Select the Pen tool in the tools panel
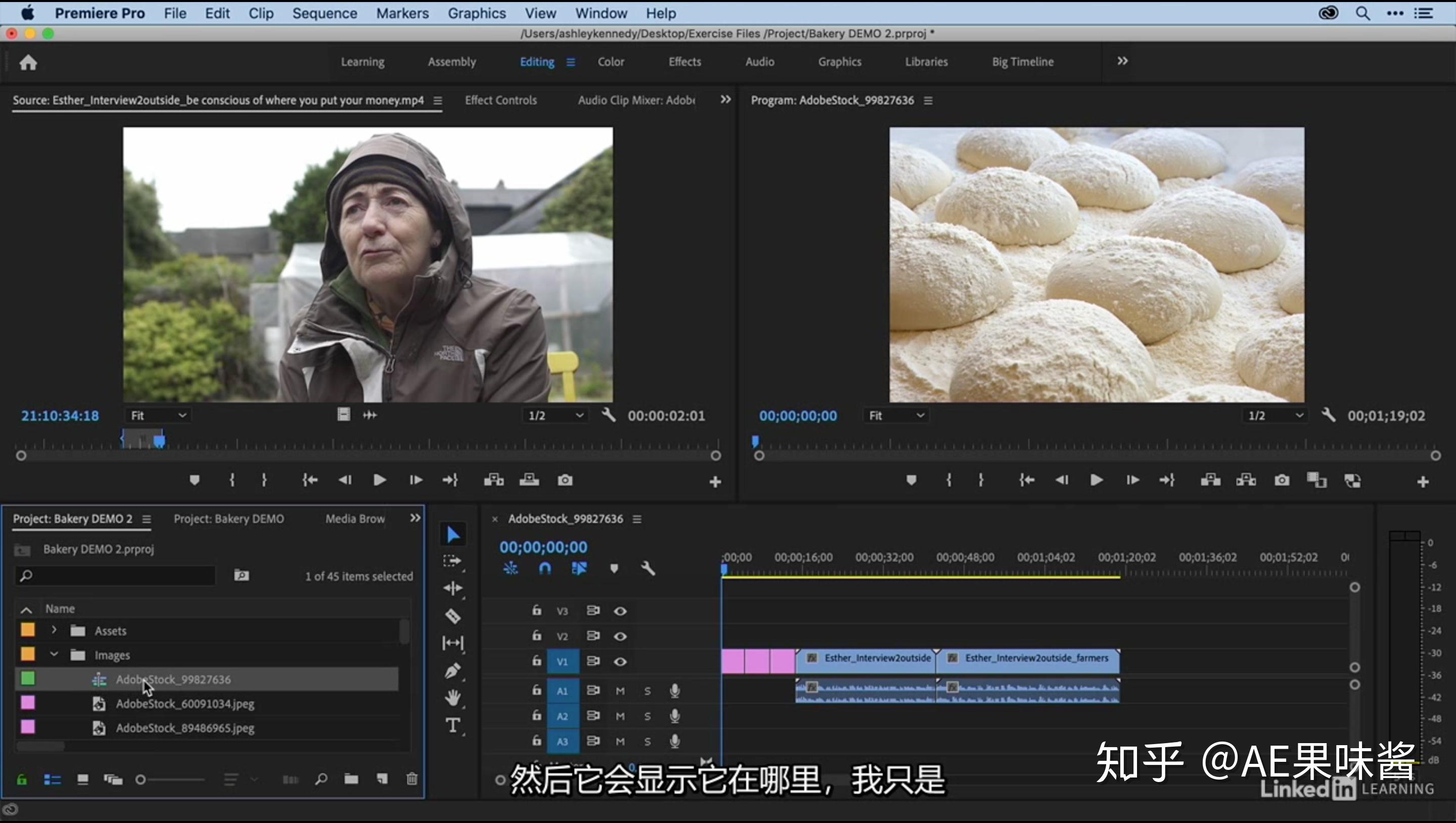This screenshot has width=1456, height=823. pyautogui.click(x=452, y=671)
